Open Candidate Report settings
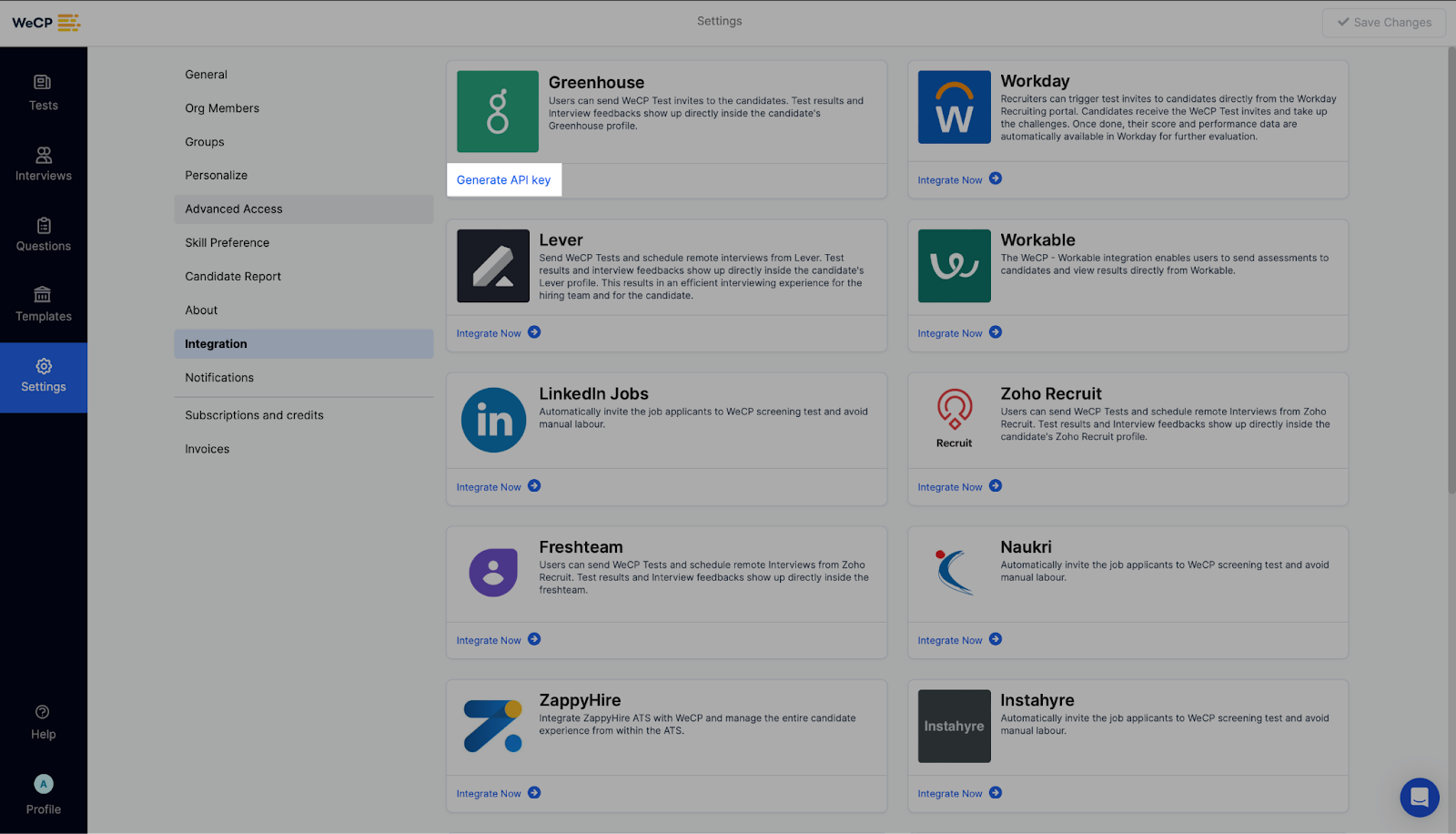1456x834 pixels. (304, 277)
